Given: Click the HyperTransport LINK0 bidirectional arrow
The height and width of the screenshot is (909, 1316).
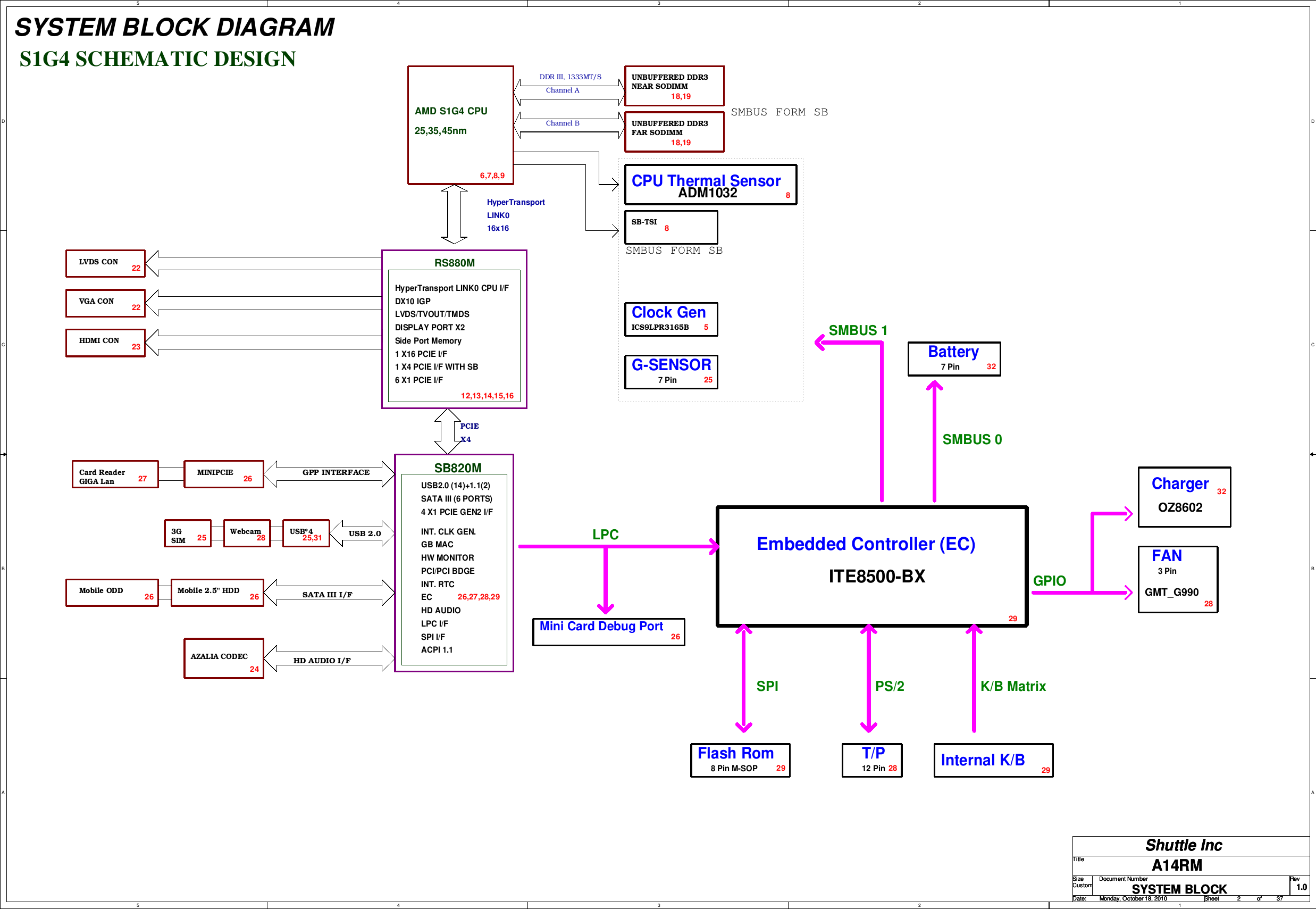Looking at the screenshot, I should (454, 215).
